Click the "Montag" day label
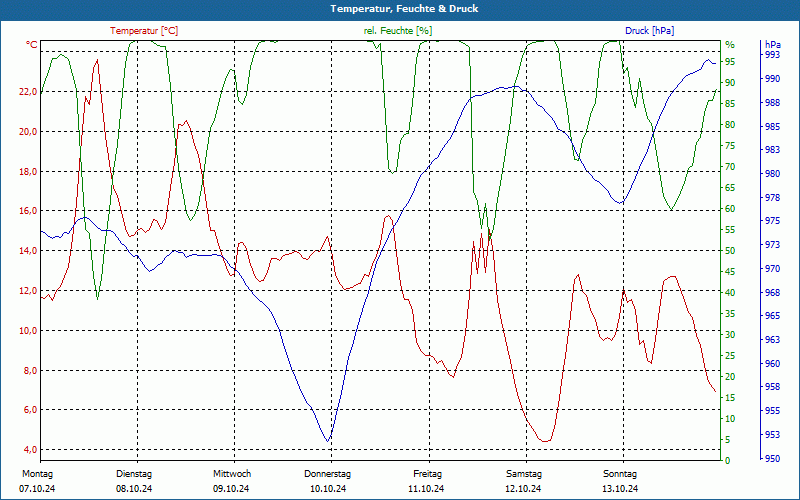Image resolution: width=800 pixels, height=500 pixels. [x=38, y=473]
